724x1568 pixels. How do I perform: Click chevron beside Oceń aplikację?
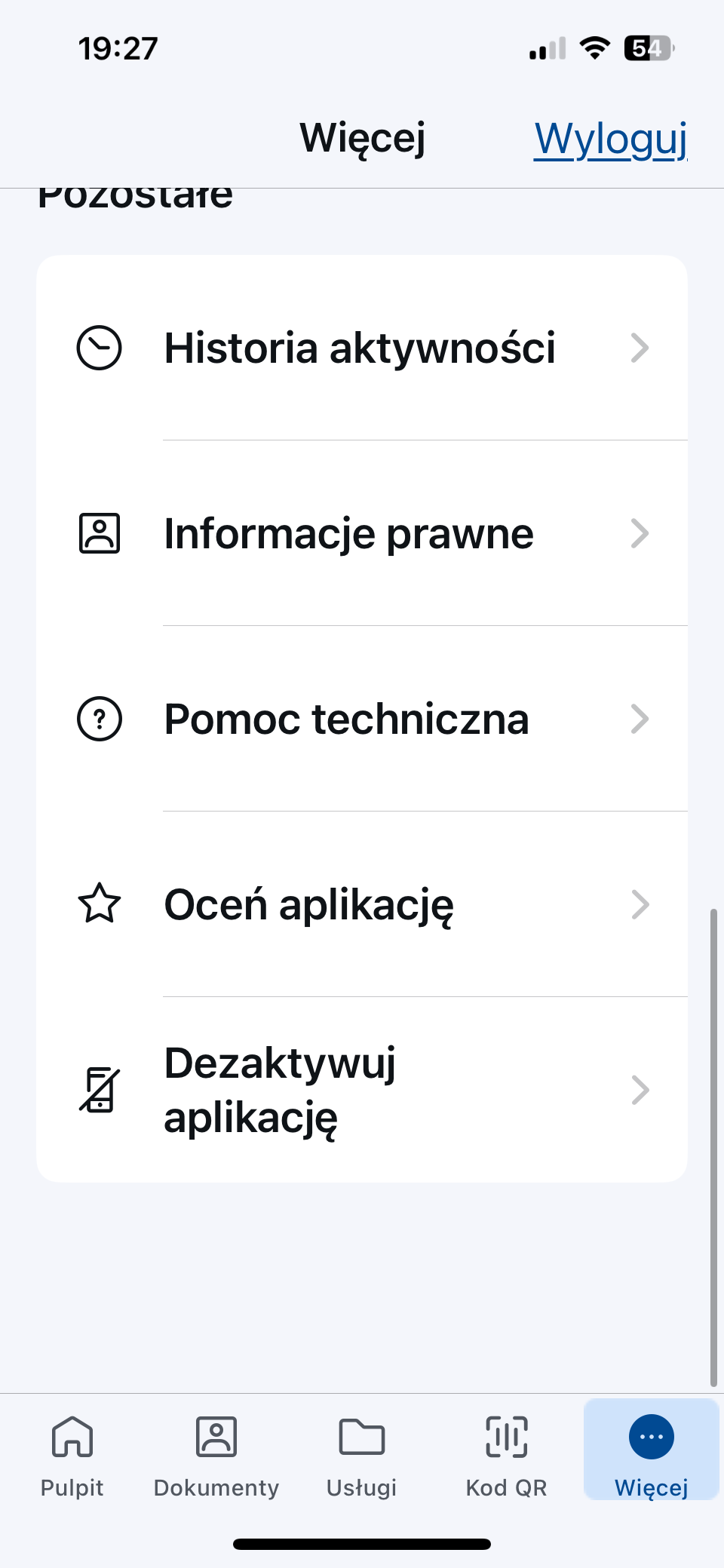pyautogui.click(x=640, y=904)
